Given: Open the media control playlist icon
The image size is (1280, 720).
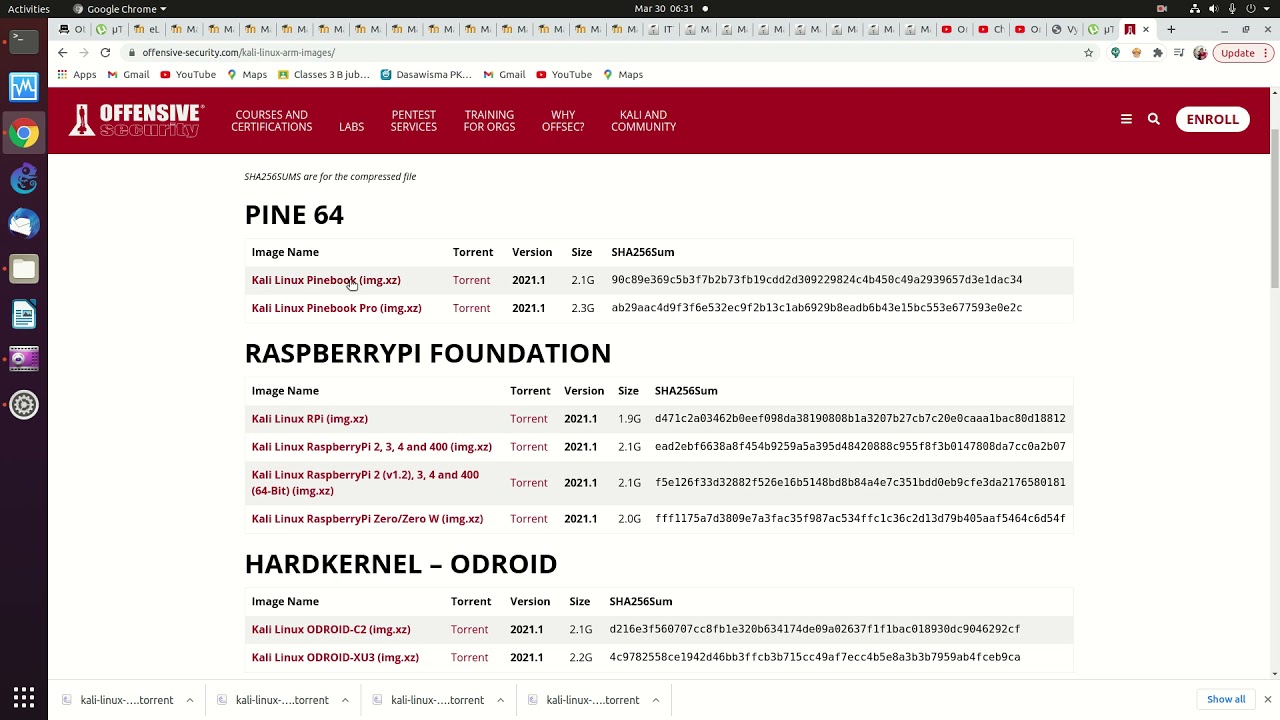Looking at the screenshot, I should (1180, 53).
